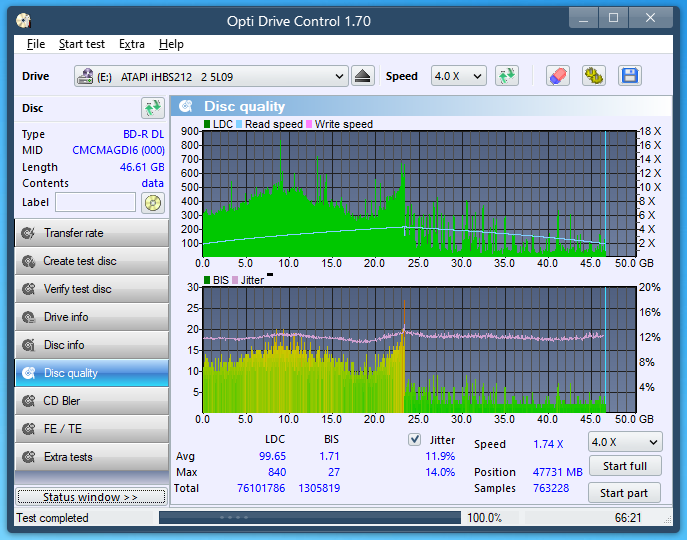Click the label apply icon next to Label field

(x=152, y=203)
